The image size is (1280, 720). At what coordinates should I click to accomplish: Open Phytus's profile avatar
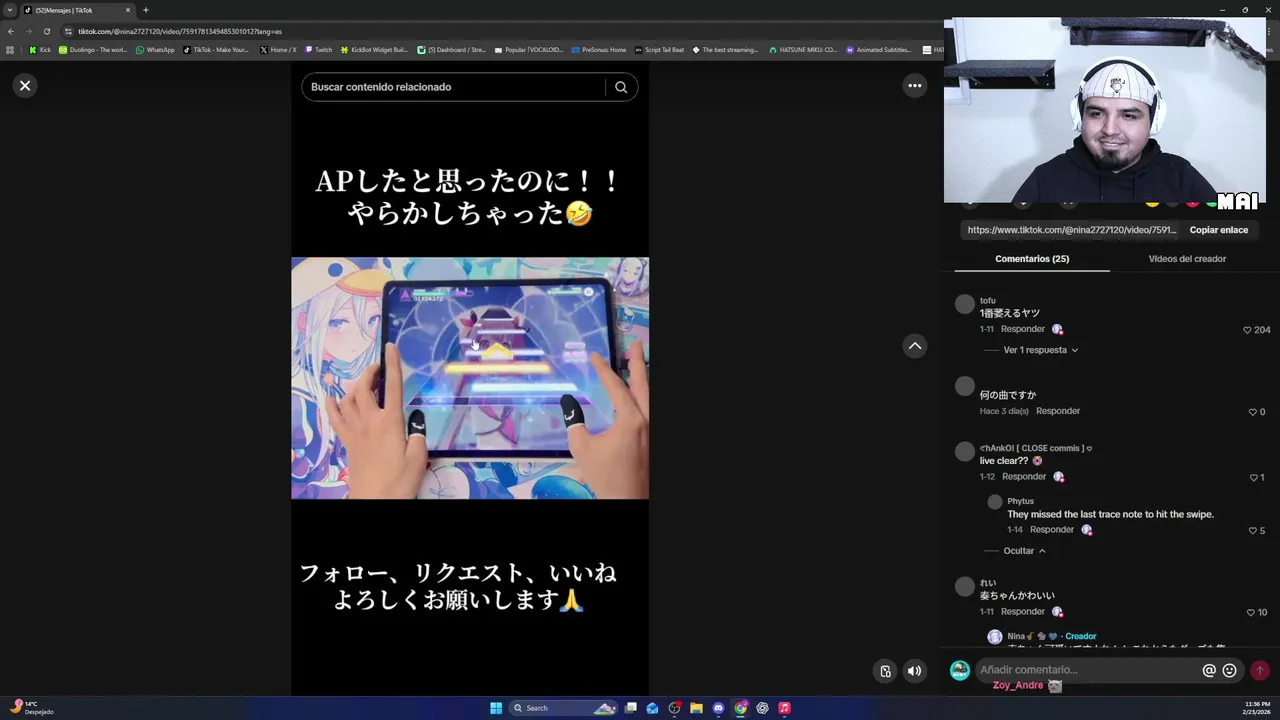pos(994,502)
